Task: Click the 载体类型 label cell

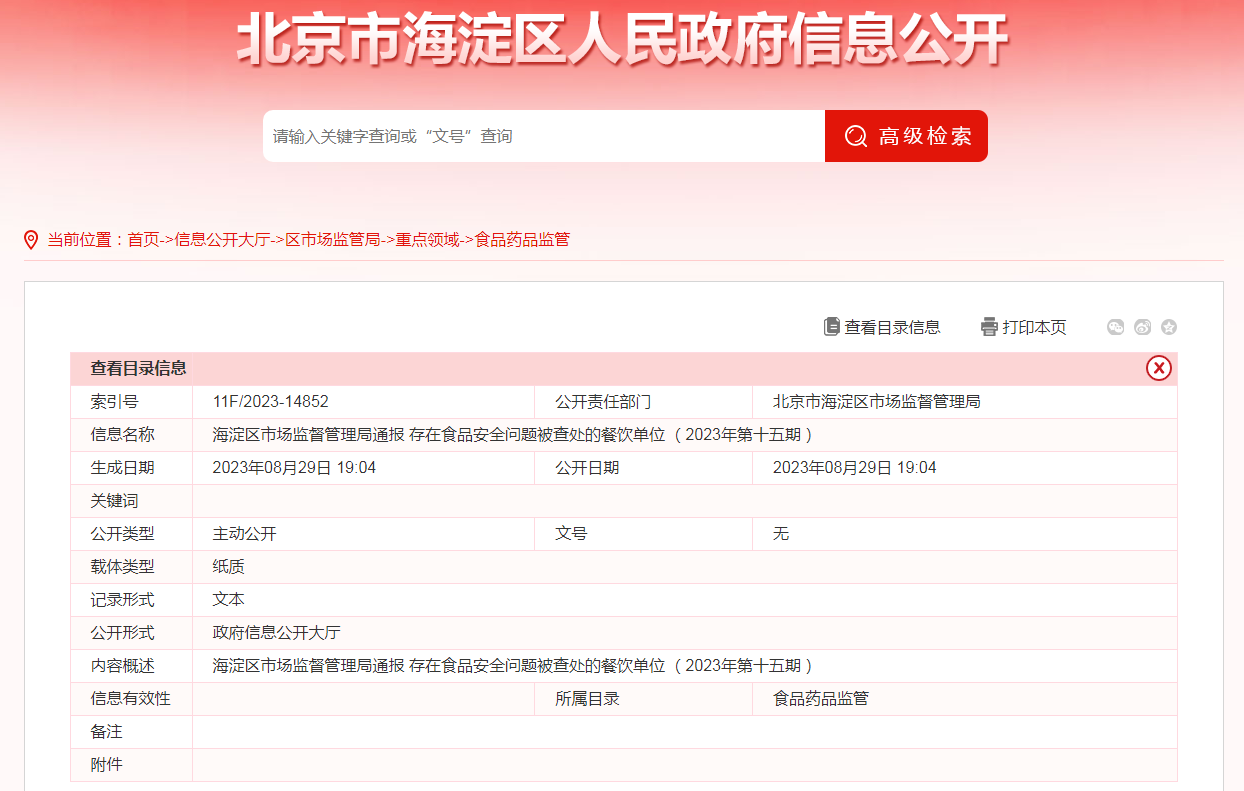Action: point(131,567)
